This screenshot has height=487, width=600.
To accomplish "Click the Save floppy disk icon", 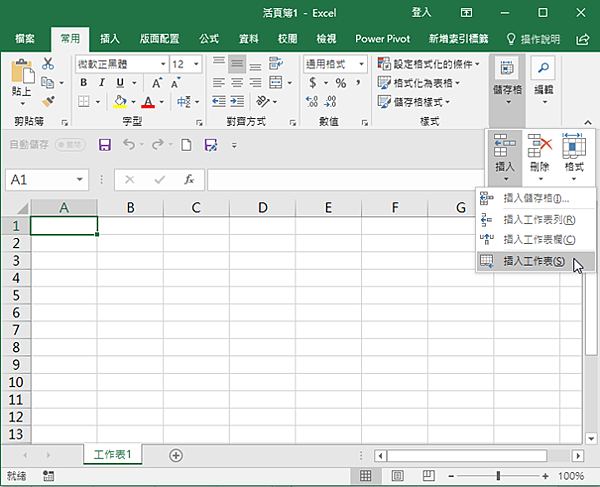I will point(104,145).
